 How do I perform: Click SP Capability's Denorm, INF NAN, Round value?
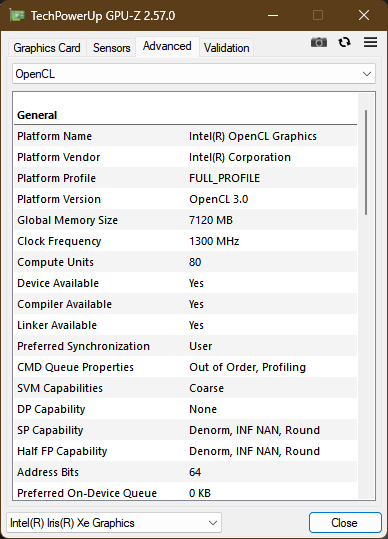(254, 430)
